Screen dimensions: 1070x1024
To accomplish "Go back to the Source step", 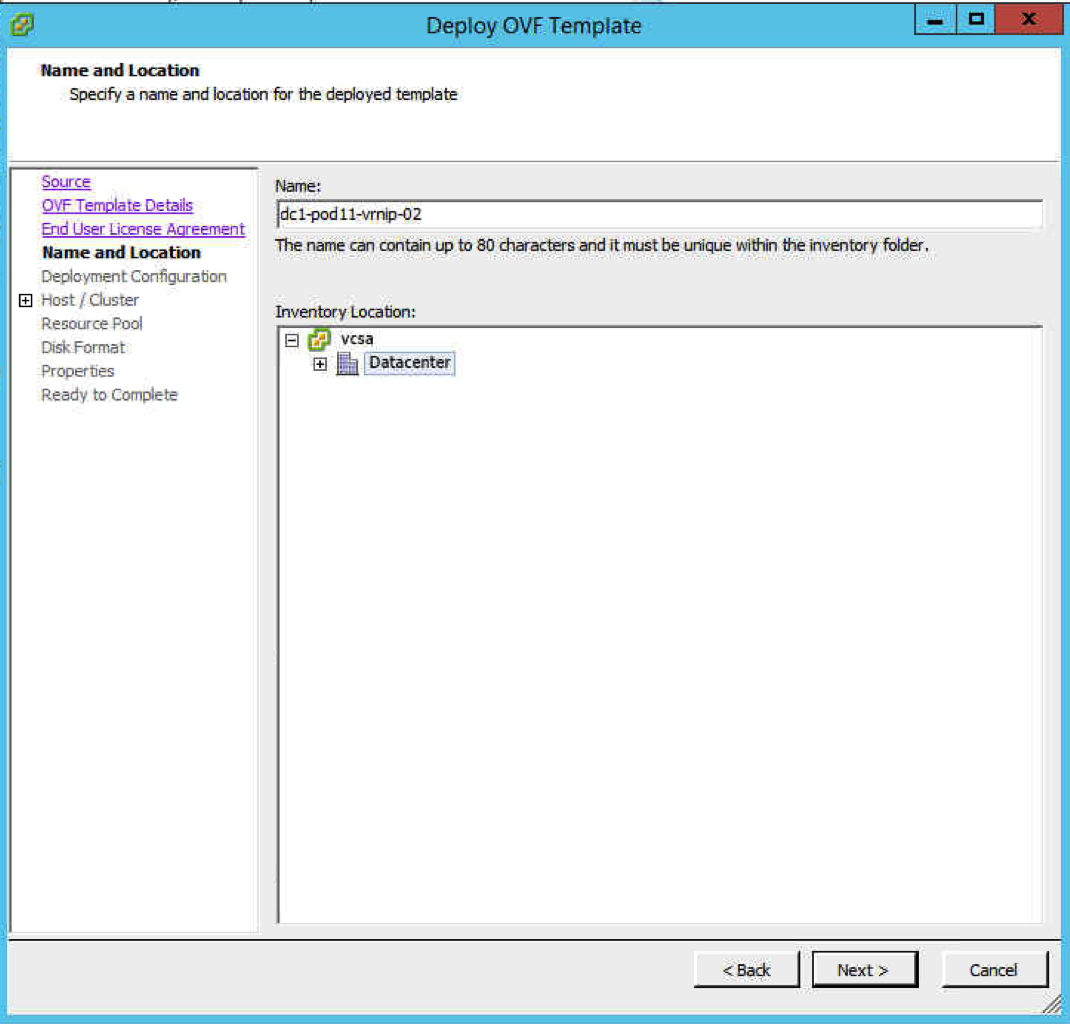I will [66, 182].
